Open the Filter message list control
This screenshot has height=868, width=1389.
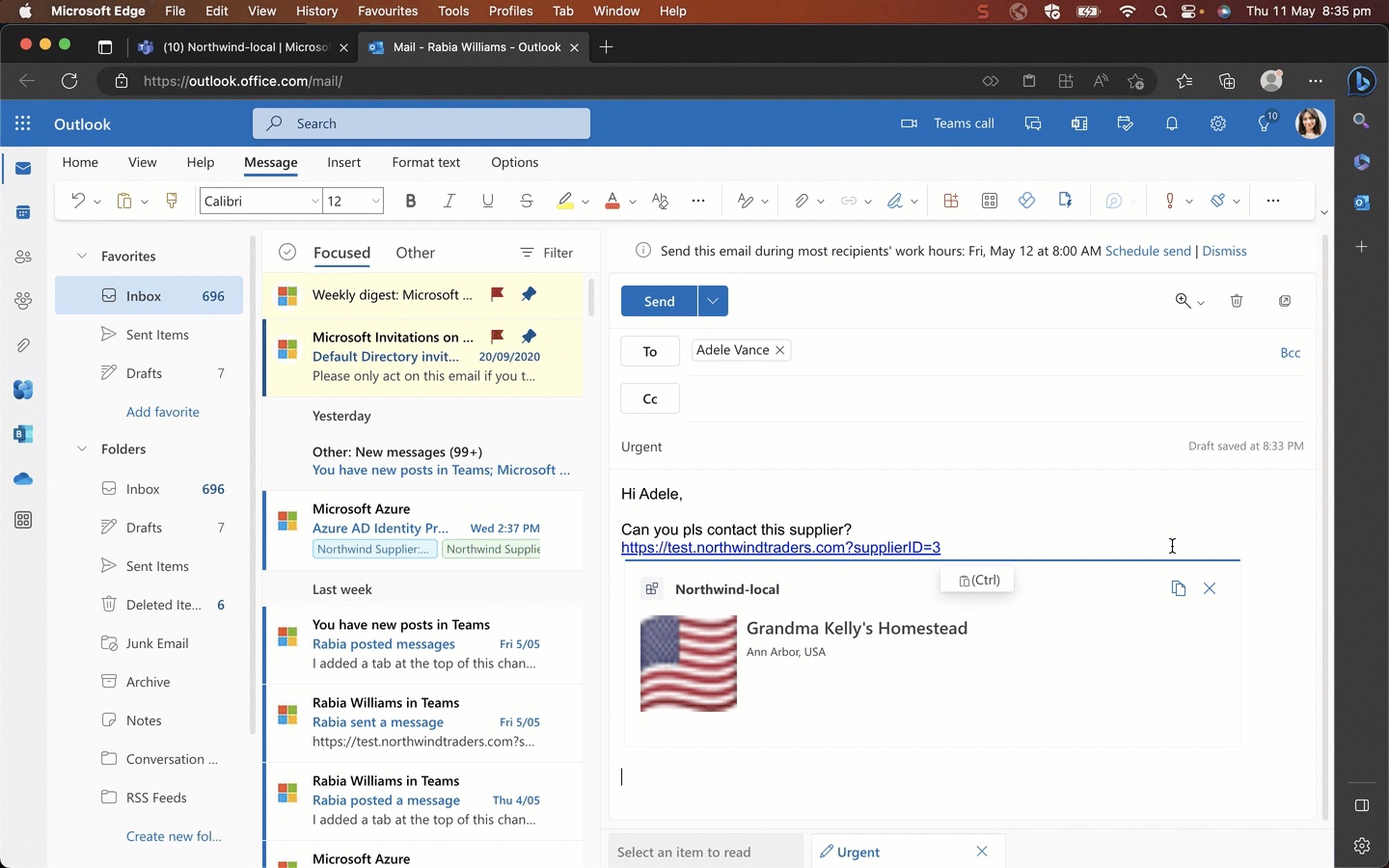[547, 253]
